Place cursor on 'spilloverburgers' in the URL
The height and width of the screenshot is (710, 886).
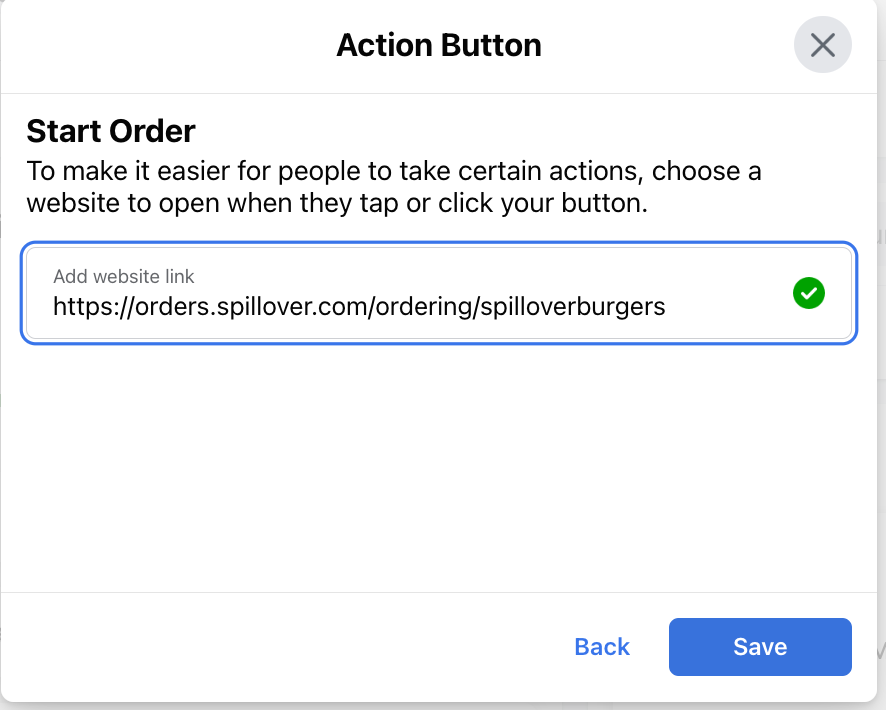[573, 307]
